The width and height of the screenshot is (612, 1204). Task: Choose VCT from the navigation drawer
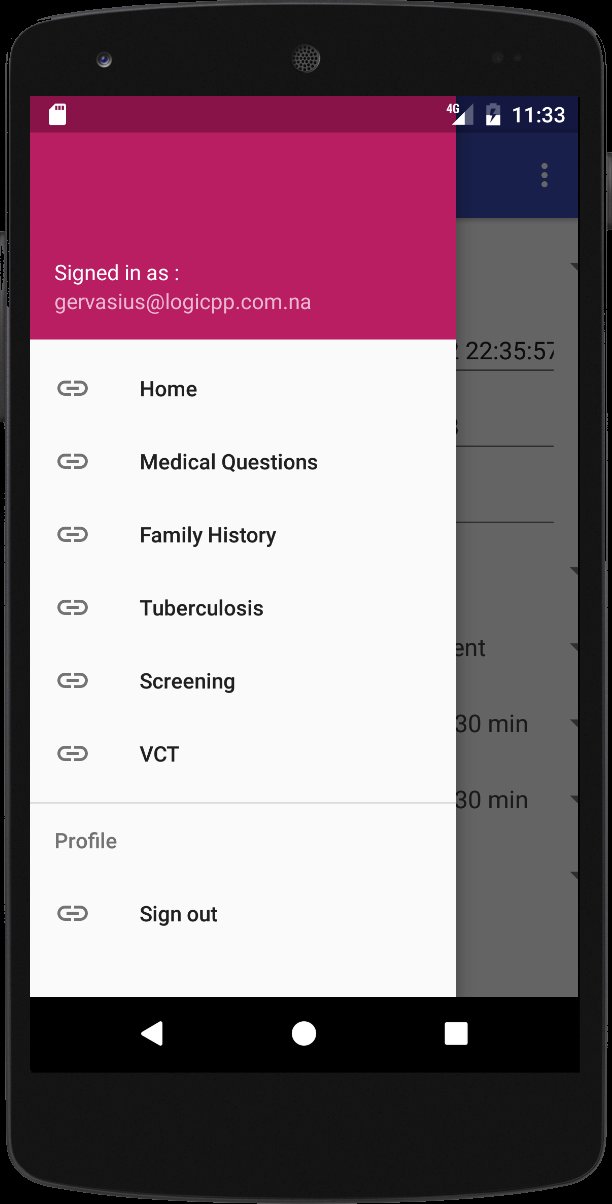pos(159,754)
